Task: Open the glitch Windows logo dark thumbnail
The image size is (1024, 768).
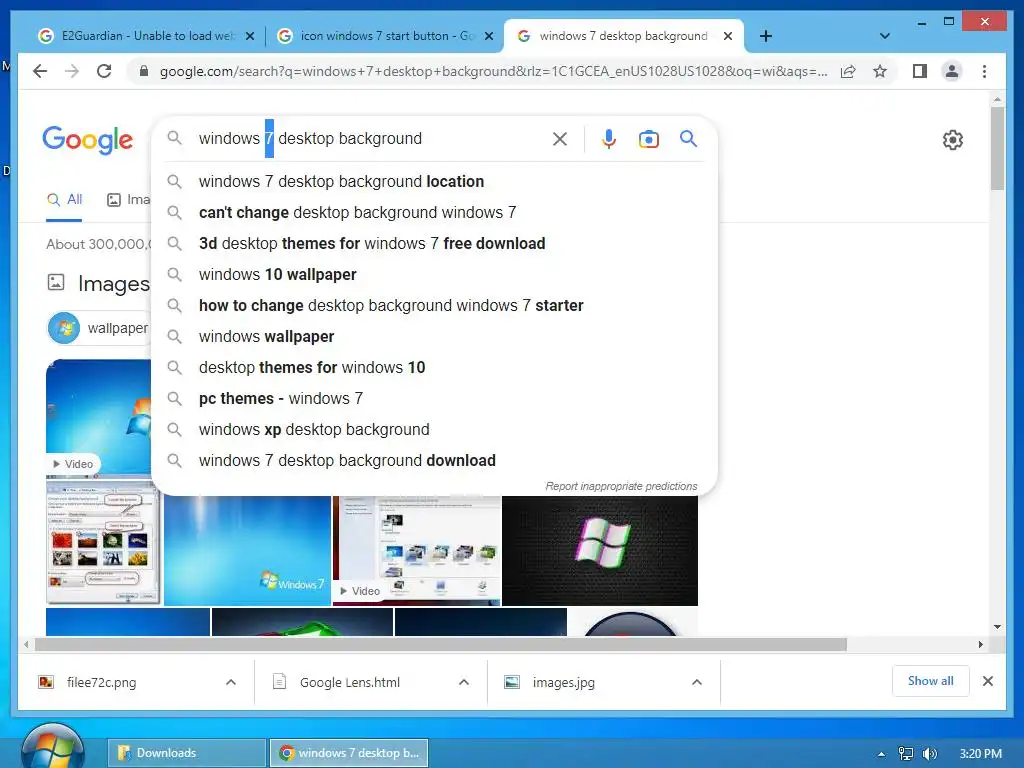Action: tap(600, 551)
